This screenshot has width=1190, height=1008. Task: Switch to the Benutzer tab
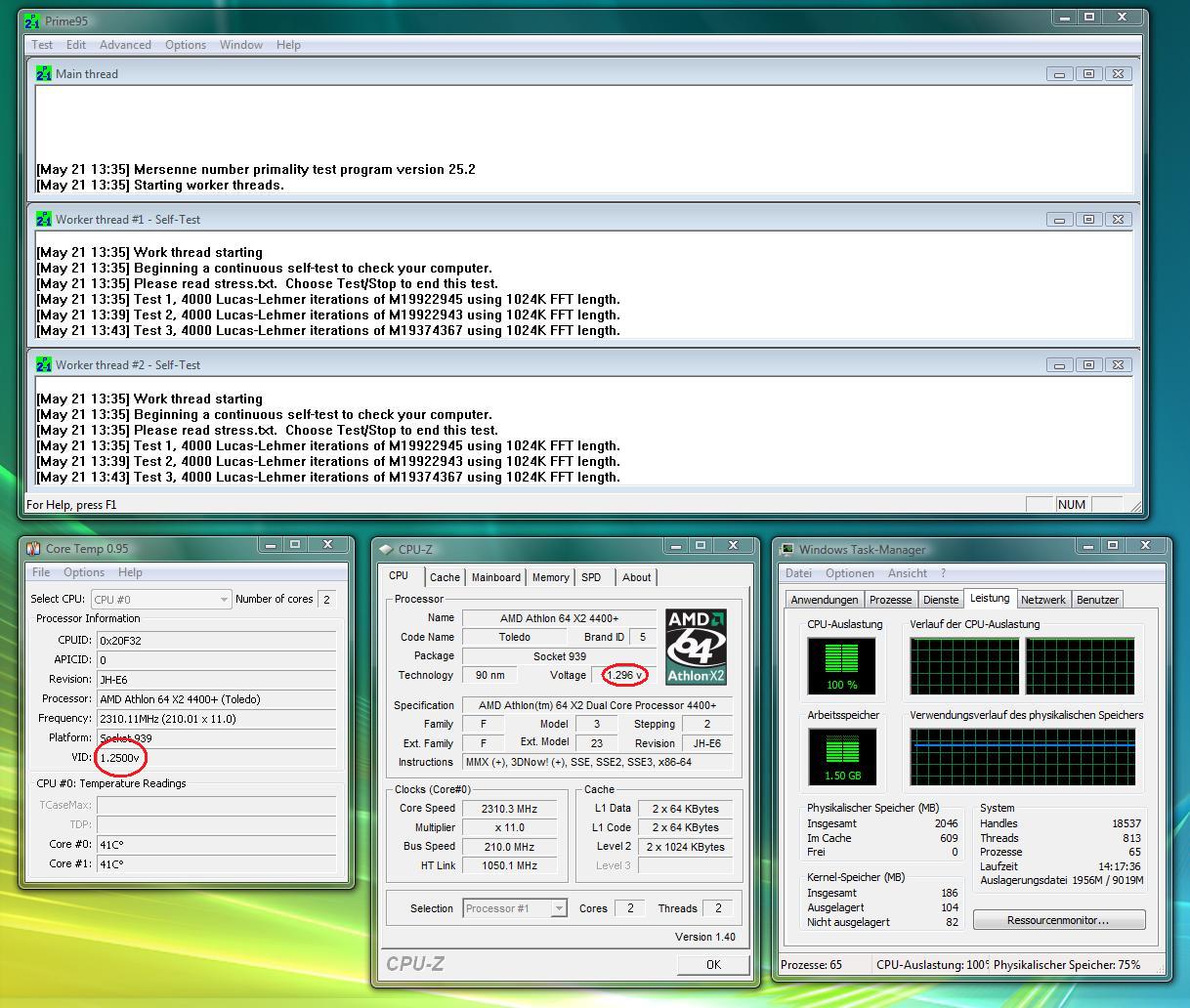click(1097, 600)
